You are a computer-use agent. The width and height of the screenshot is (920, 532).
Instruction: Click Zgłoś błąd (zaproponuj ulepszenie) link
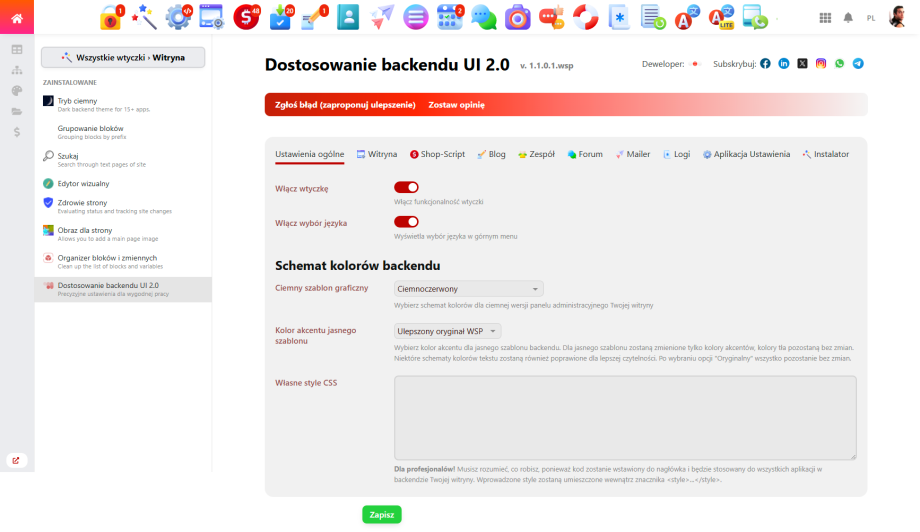pos(345,105)
